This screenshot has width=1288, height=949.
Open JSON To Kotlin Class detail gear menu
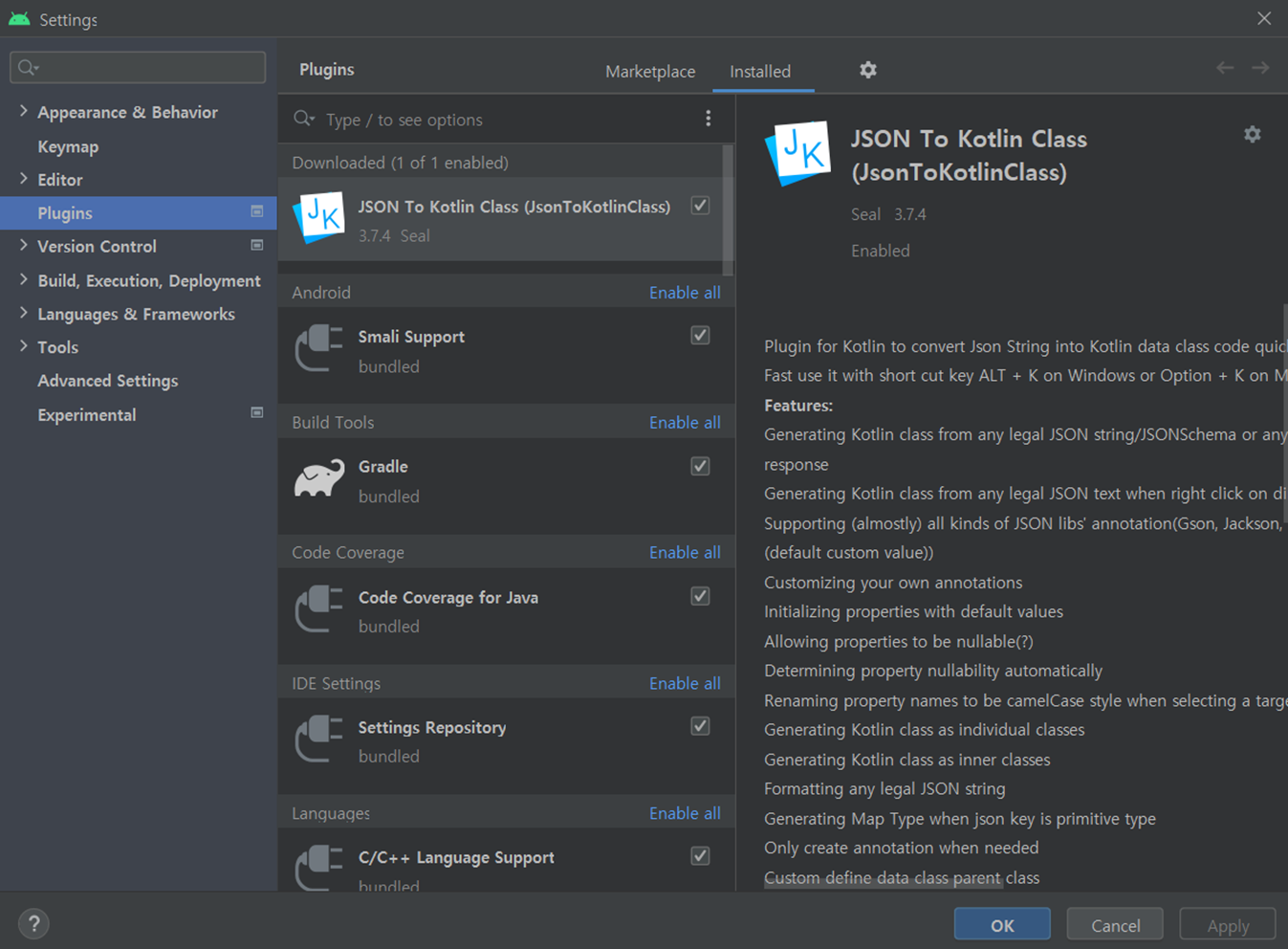pyautogui.click(x=1252, y=135)
